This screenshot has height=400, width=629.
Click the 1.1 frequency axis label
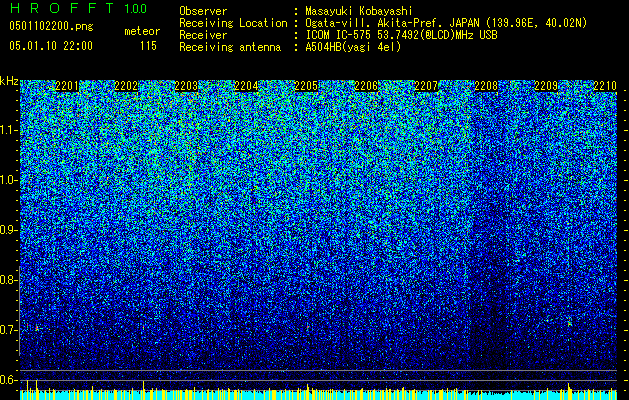coord(8,130)
